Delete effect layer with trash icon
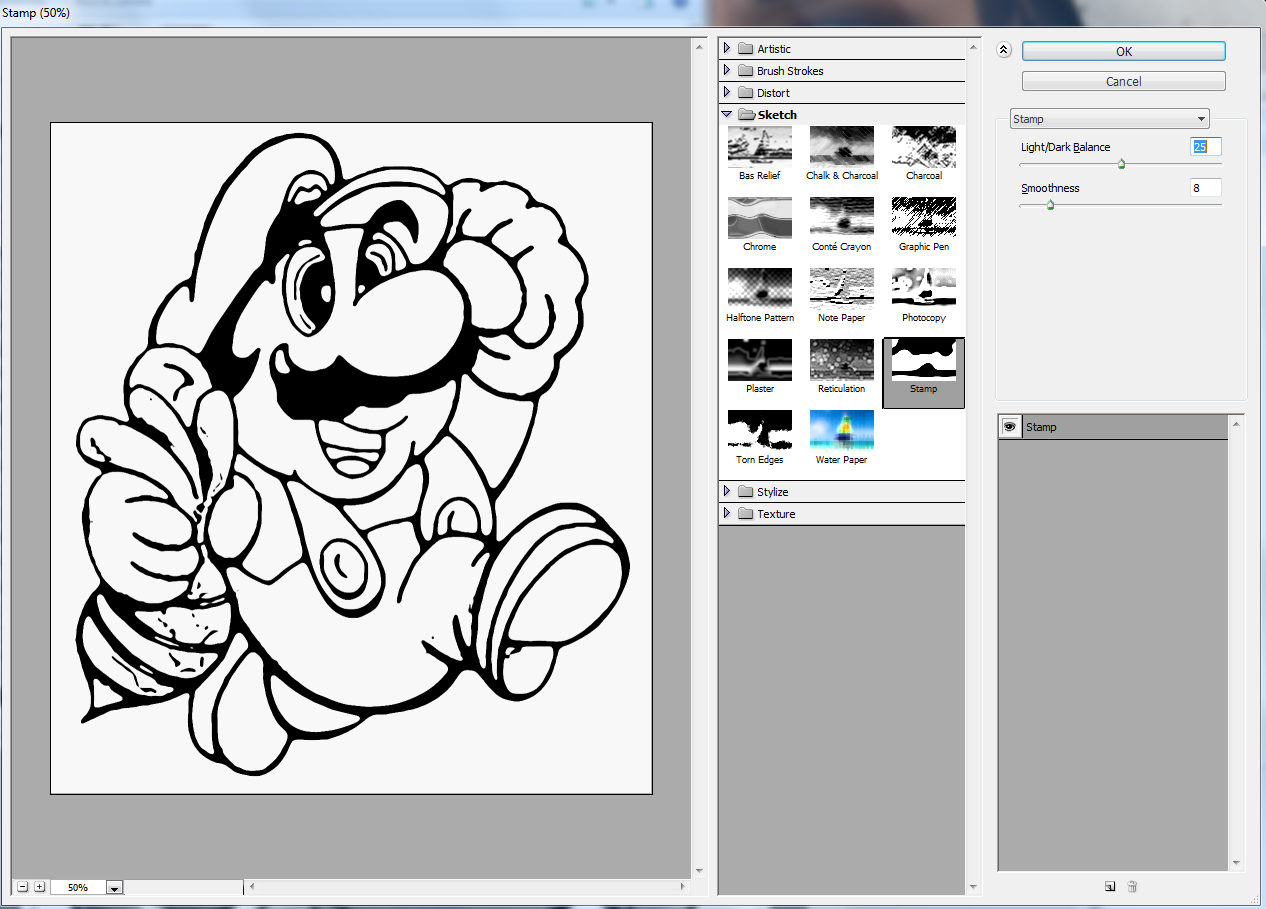Image resolution: width=1266 pixels, height=909 pixels. [1132, 886]
